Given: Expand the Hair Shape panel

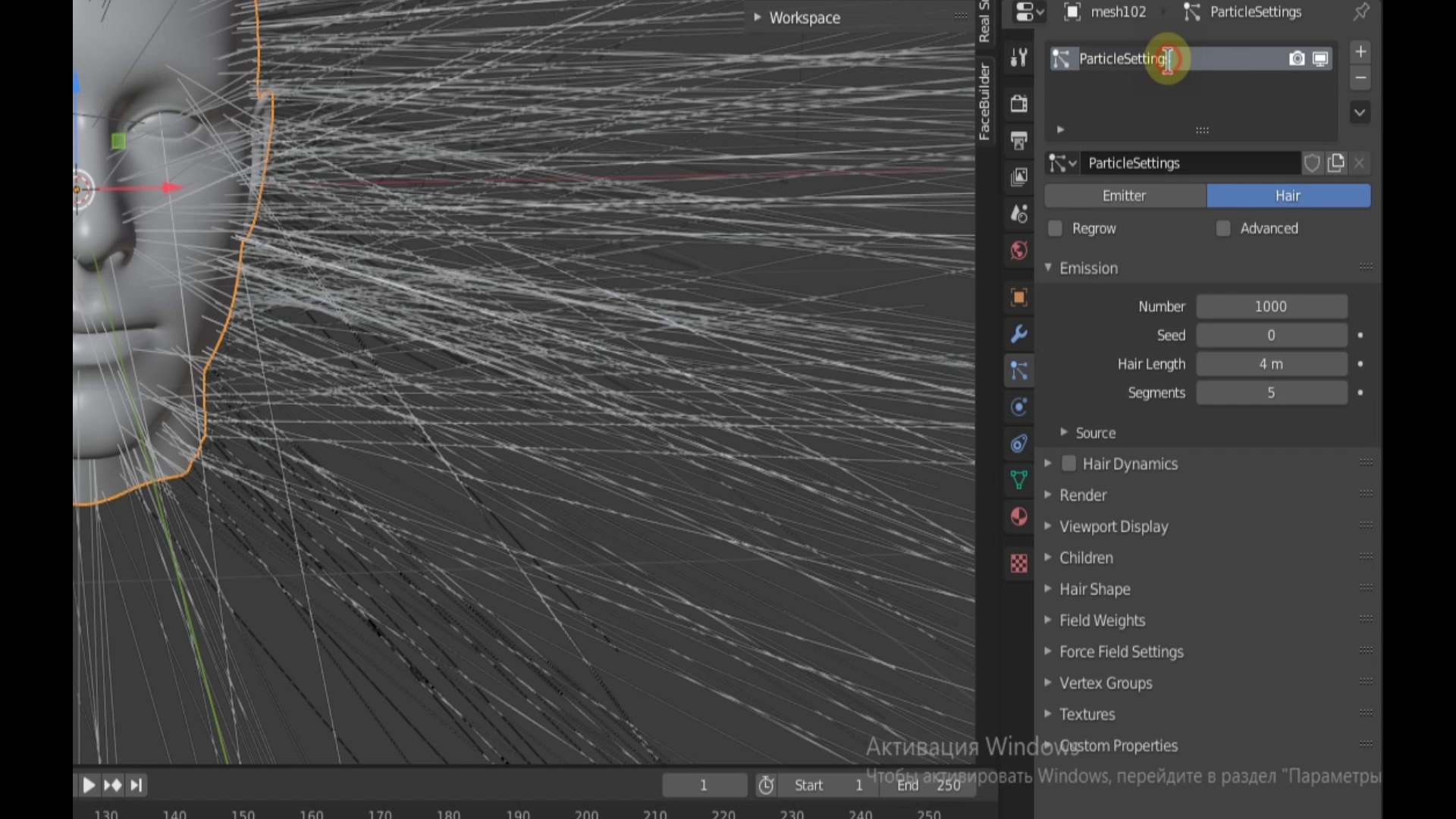Looking at the screenshot, I should 1094,589.
